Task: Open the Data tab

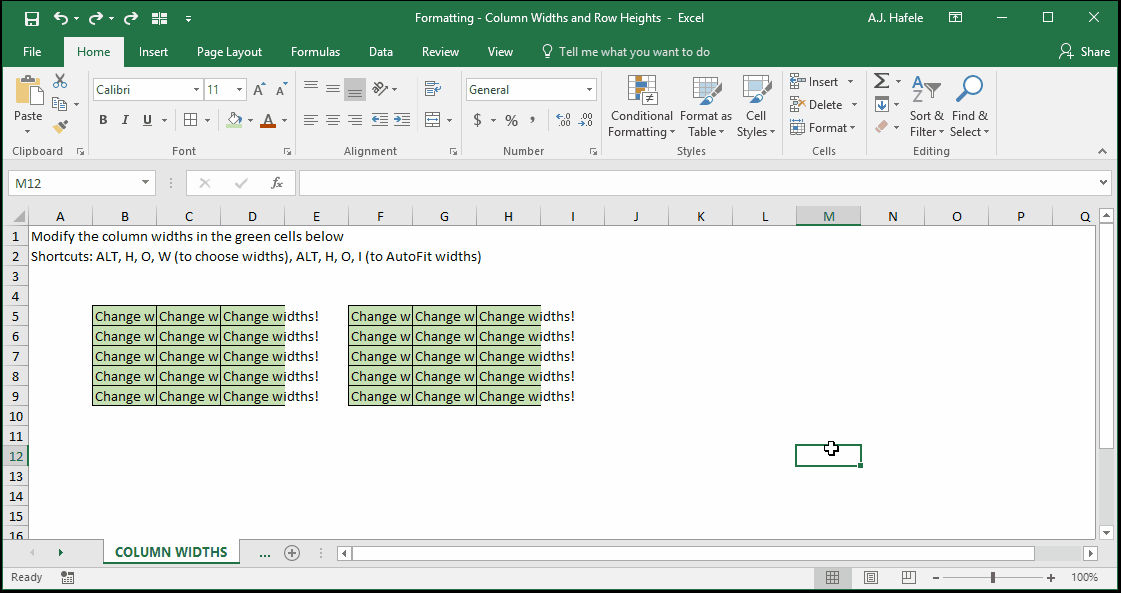Action: click(381, 52)
